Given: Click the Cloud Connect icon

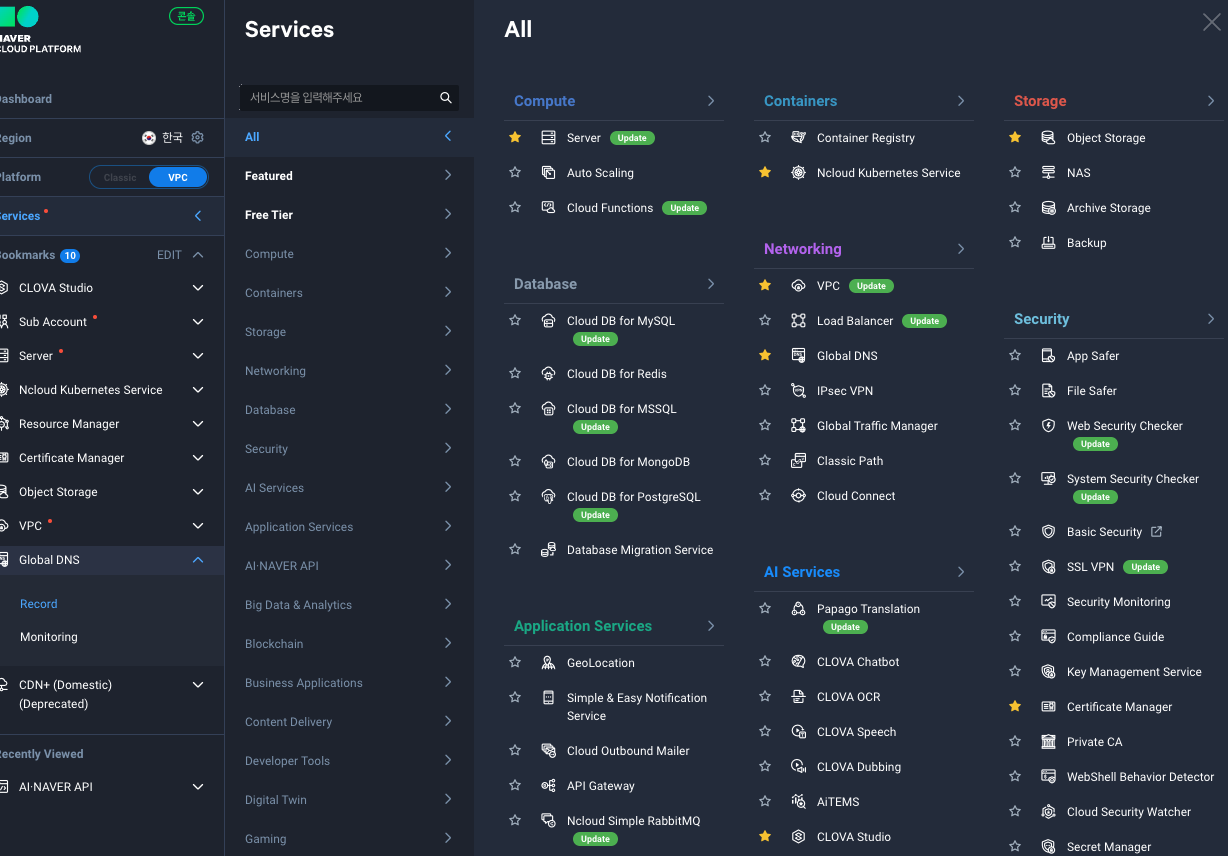Looking at the screenshot, I should coord(798,496).
